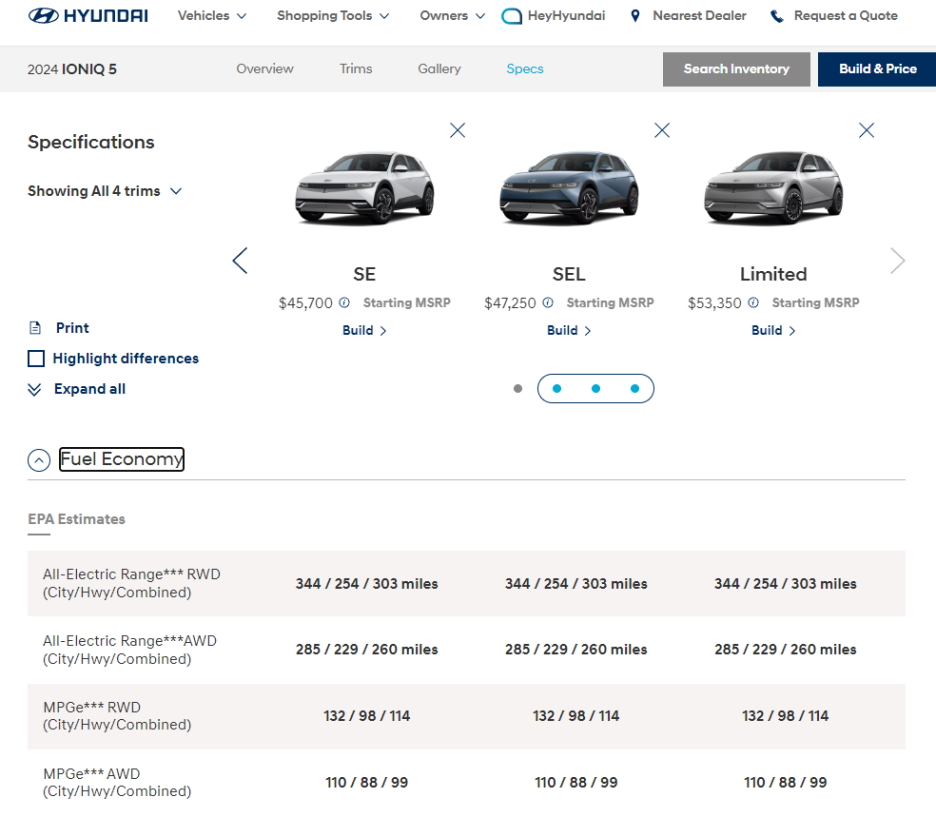This screenshot has height=817, width=936.
Task: Click the info icon next to $53,350
Action: click(x=753, y=303)
